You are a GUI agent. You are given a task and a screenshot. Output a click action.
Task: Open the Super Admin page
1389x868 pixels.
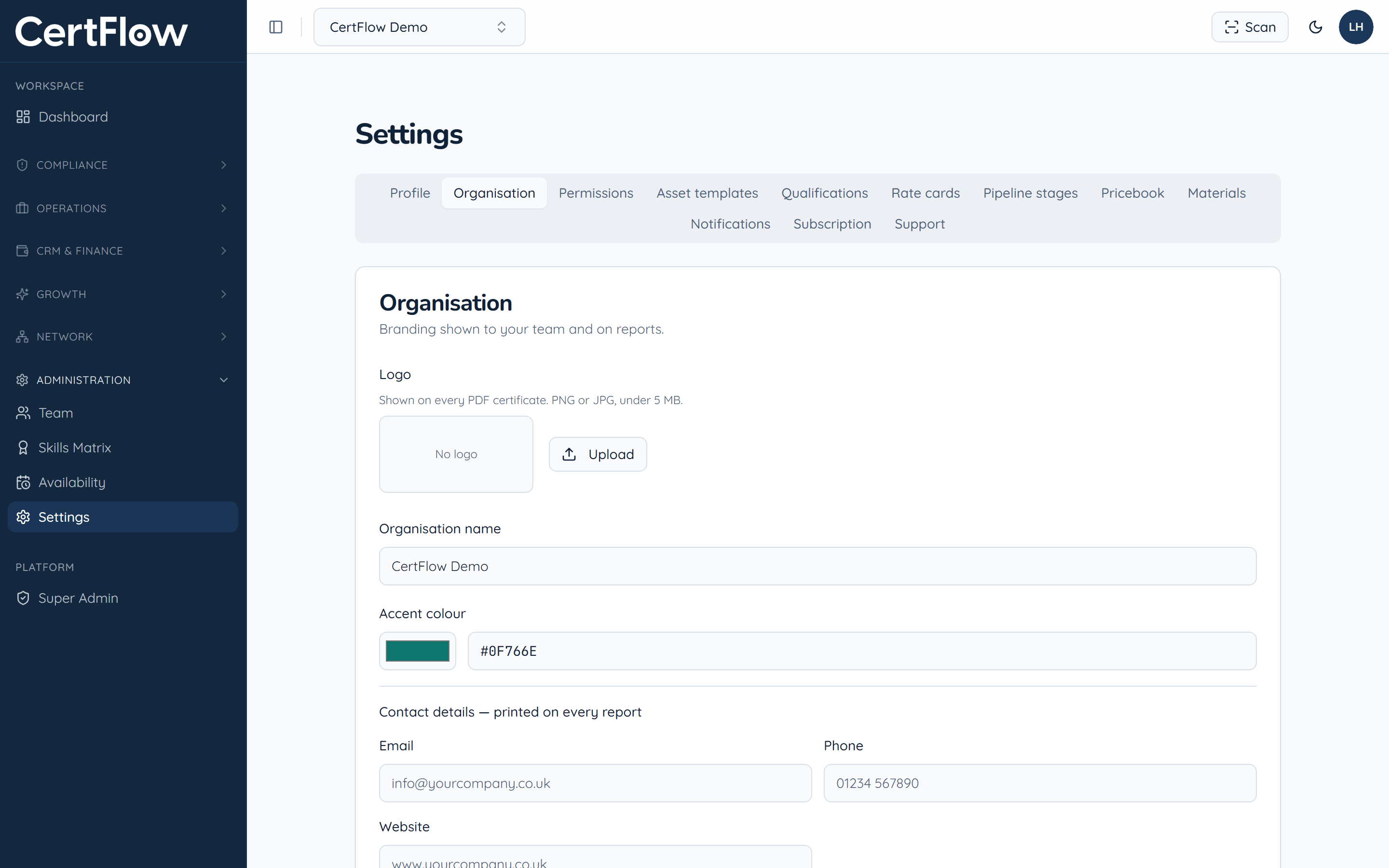tap(123, 598)
